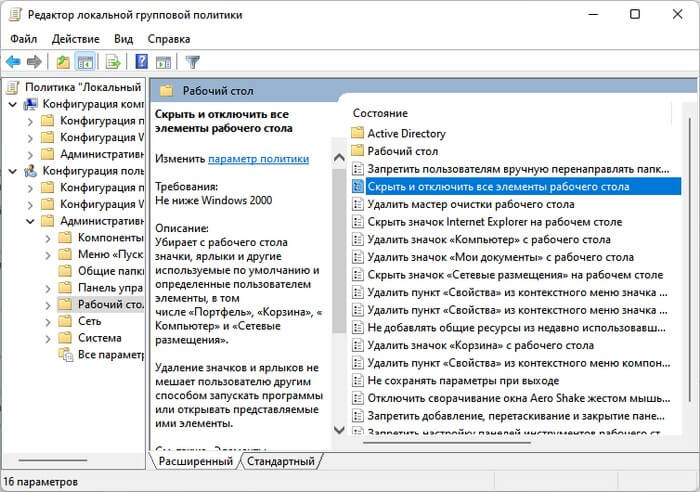Collapse the 'Конфигурация компьютера' node
Image resolution: width=700 pixels, height=492 pixels.
click(13, 104)
